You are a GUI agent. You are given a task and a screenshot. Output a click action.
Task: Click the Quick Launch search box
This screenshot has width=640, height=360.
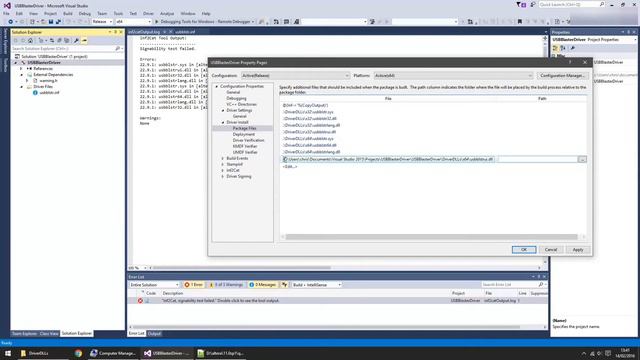click(x=571, y=4)
